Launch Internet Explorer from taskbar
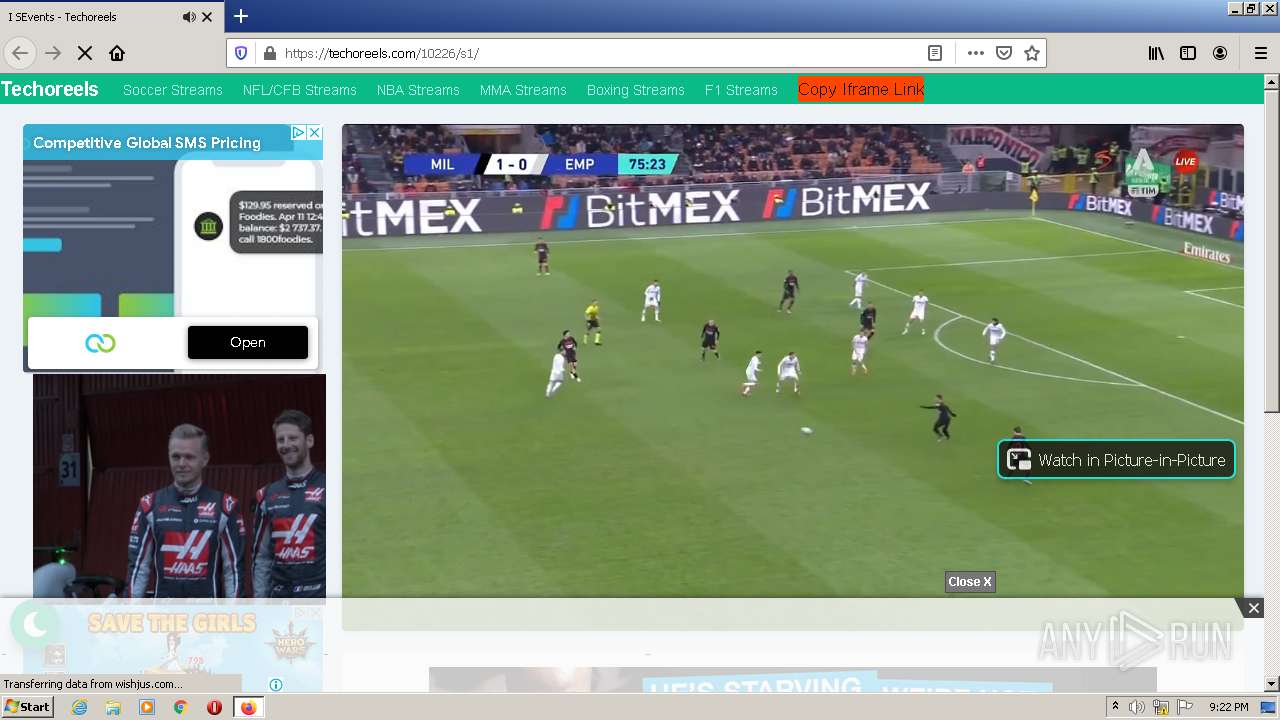1280x720 pixels. click(x=80, y=707)
